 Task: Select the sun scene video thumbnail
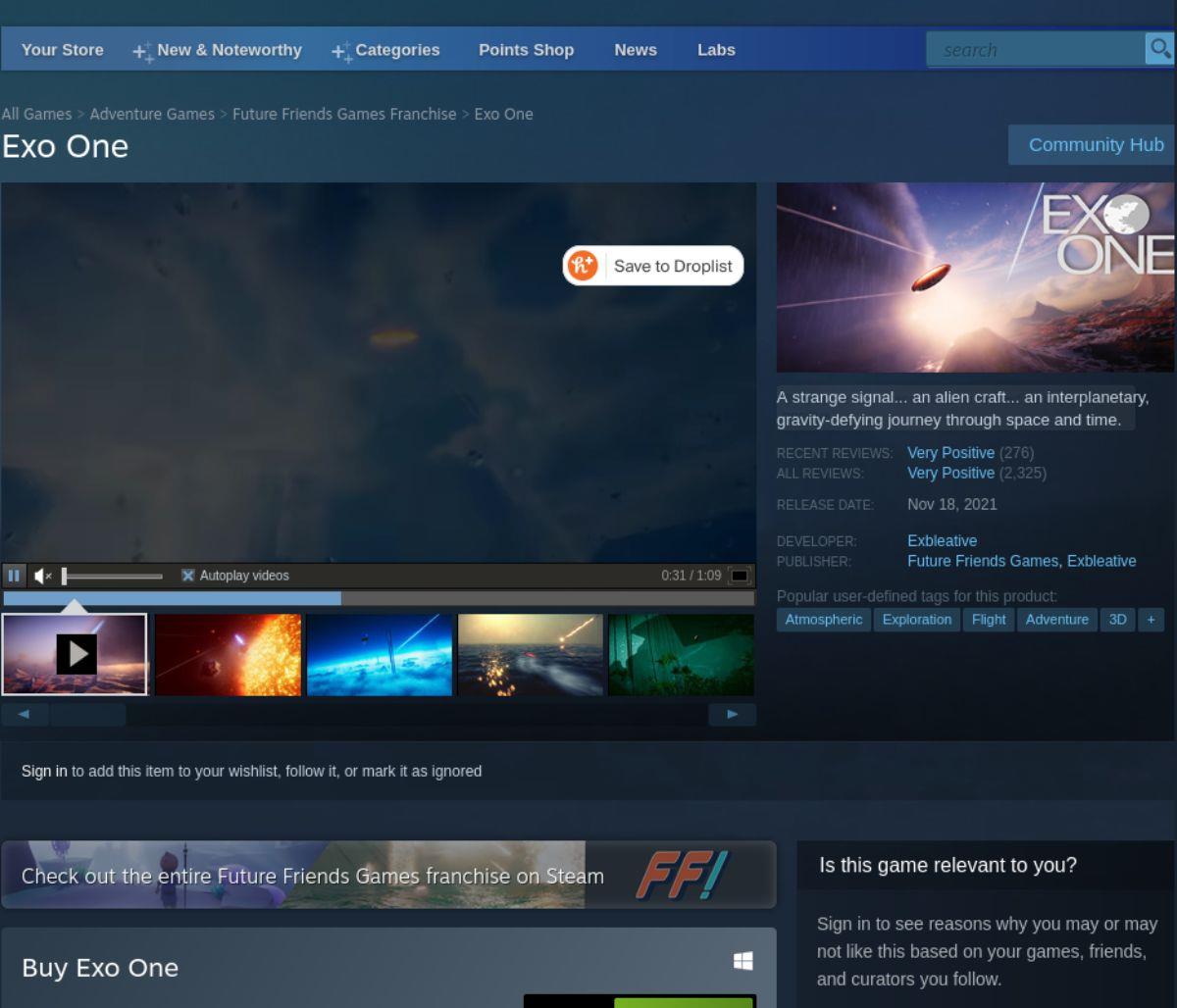228,654
